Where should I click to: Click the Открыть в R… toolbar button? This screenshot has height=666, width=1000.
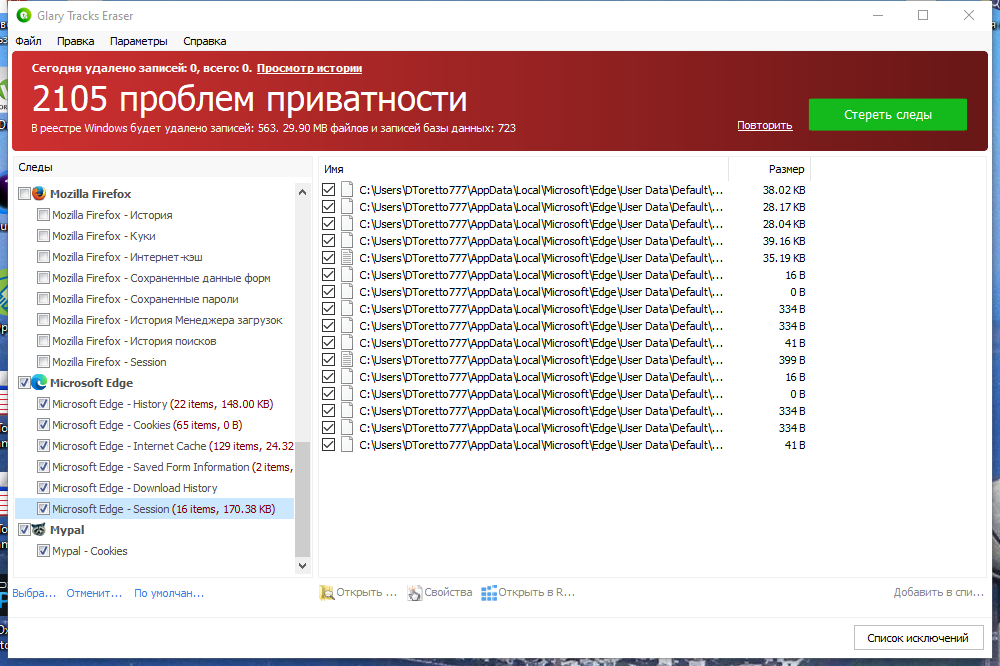click(529, 593)
